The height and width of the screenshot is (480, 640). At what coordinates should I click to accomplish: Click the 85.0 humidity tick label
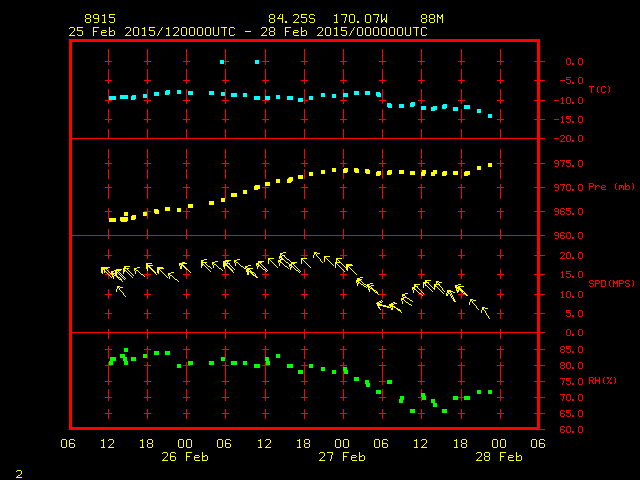pos(571,350)
